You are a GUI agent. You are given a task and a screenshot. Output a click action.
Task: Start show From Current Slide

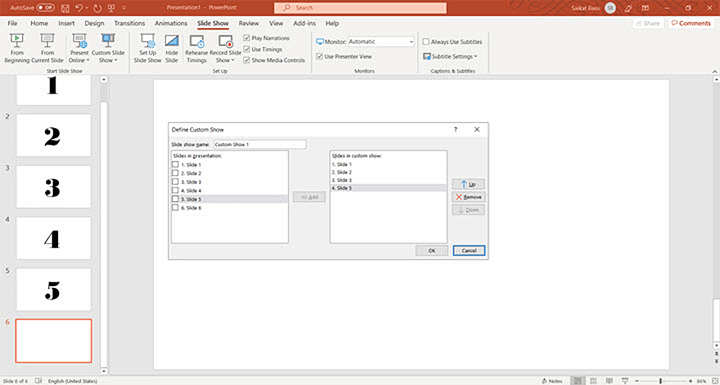tap(47, 49)
